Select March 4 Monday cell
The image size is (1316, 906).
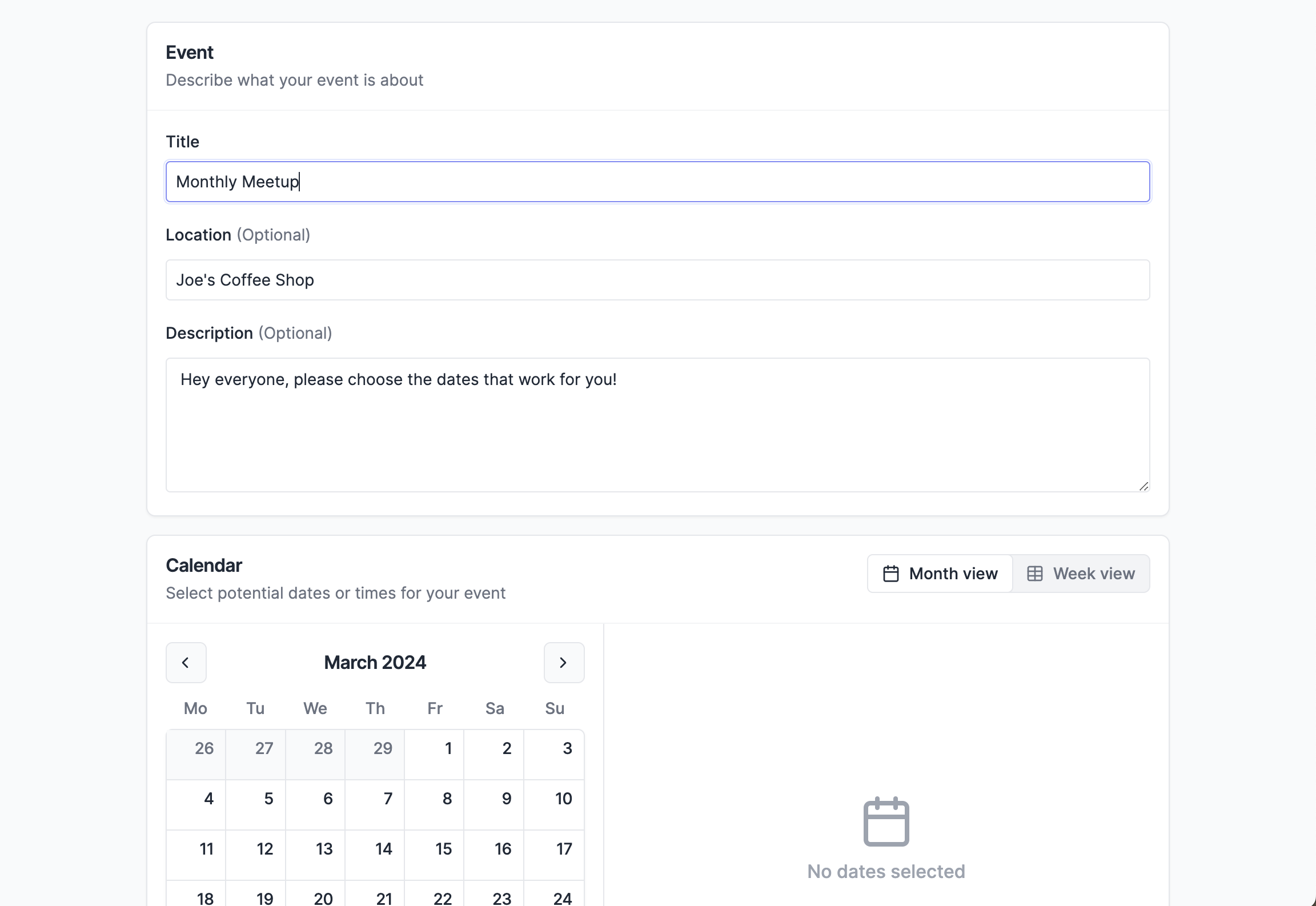tap(196, 805)
